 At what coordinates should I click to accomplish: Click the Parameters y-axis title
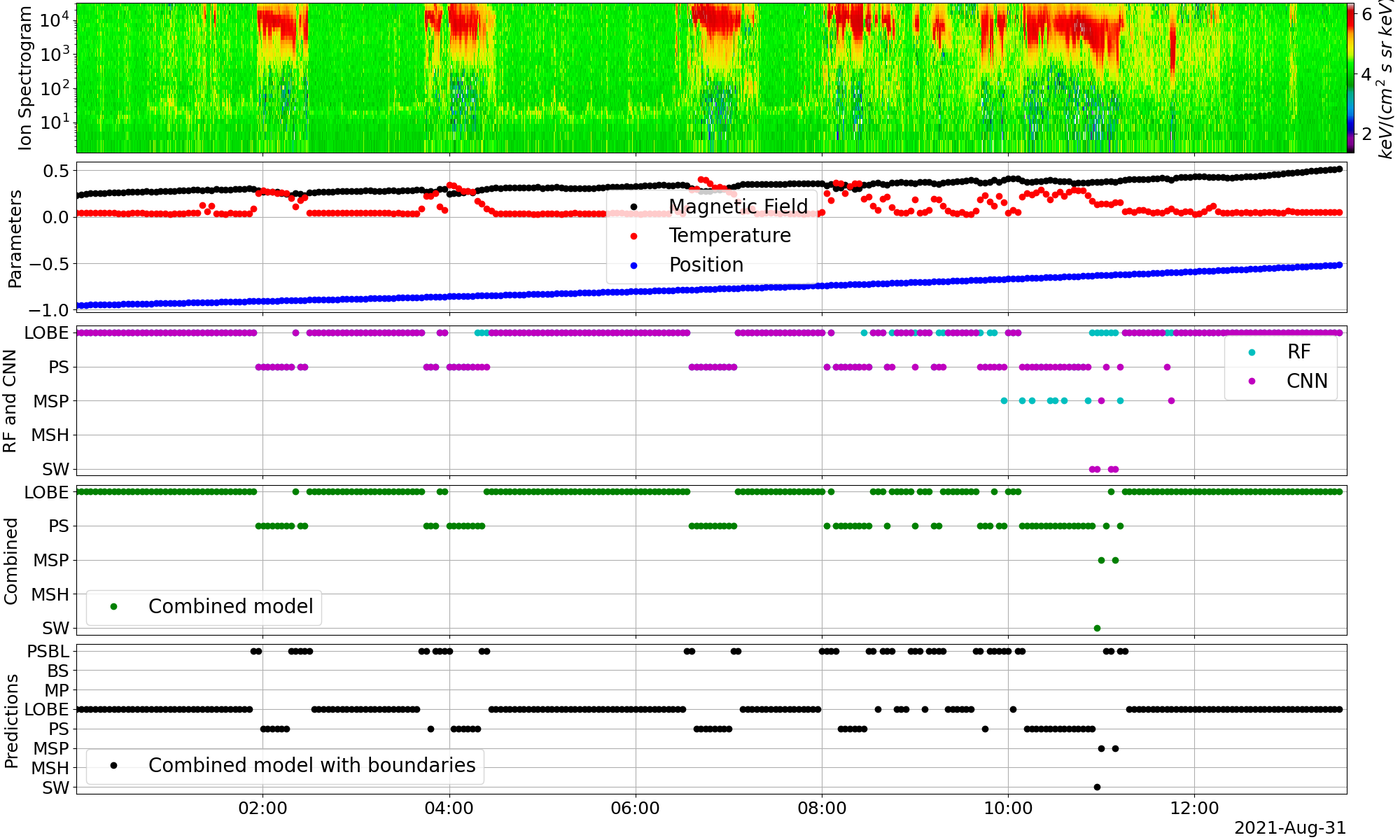pos(14,238)
